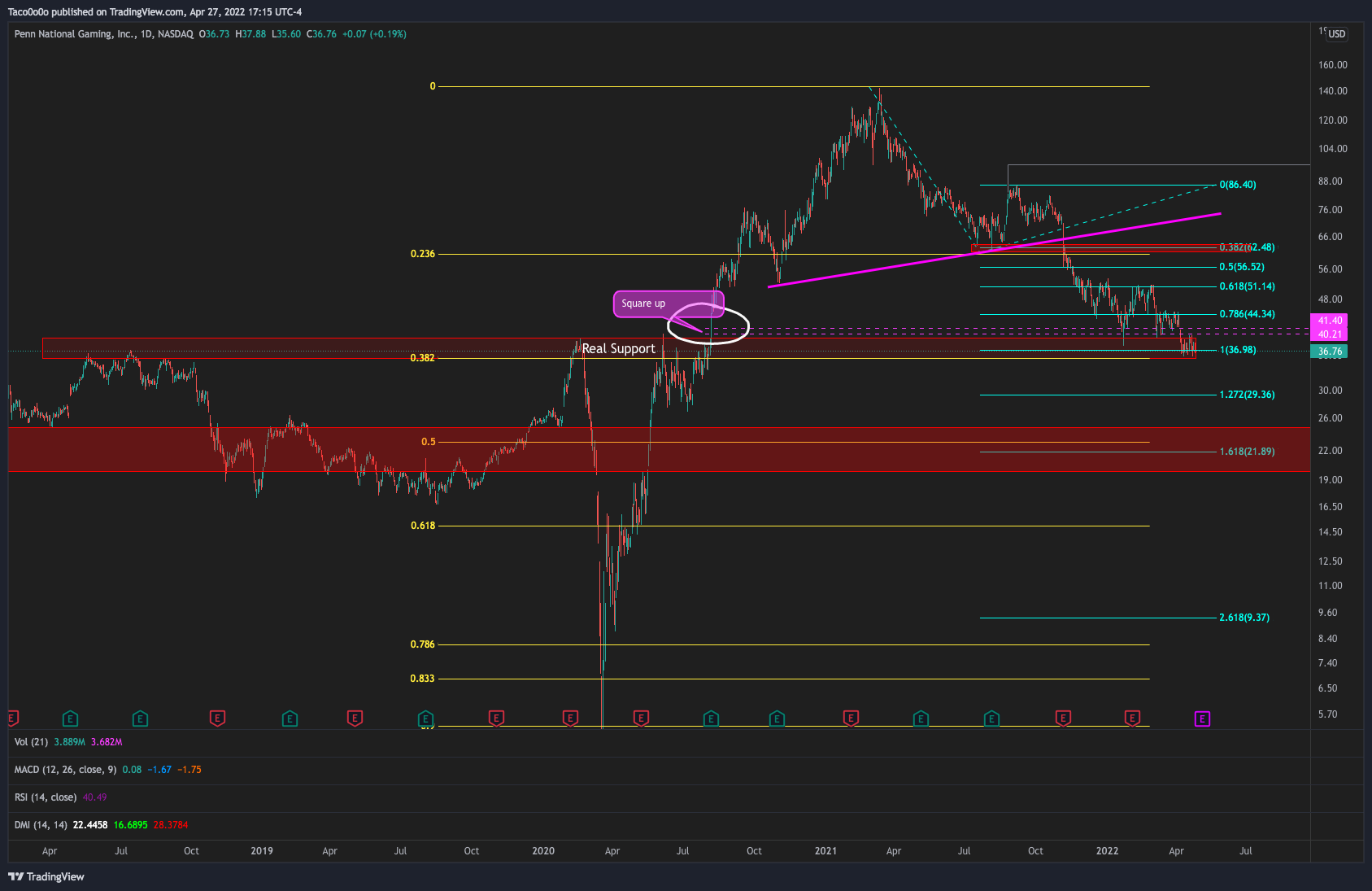Click the Fib label '0(86.40)'
This screenshot has width=1372, height=891.
[x=1237, y=185]
